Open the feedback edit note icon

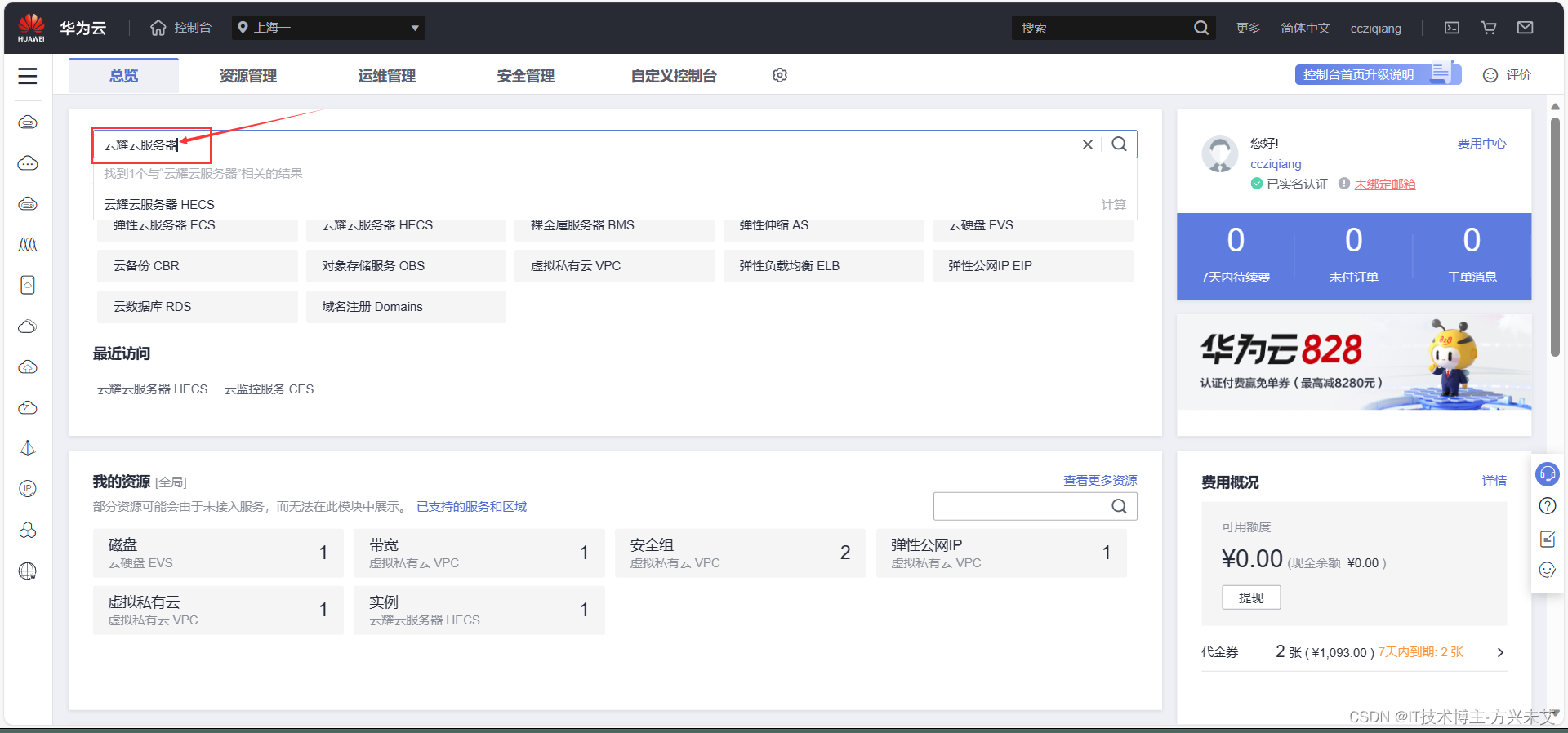pyautogui.click(x=1548, y=539)
